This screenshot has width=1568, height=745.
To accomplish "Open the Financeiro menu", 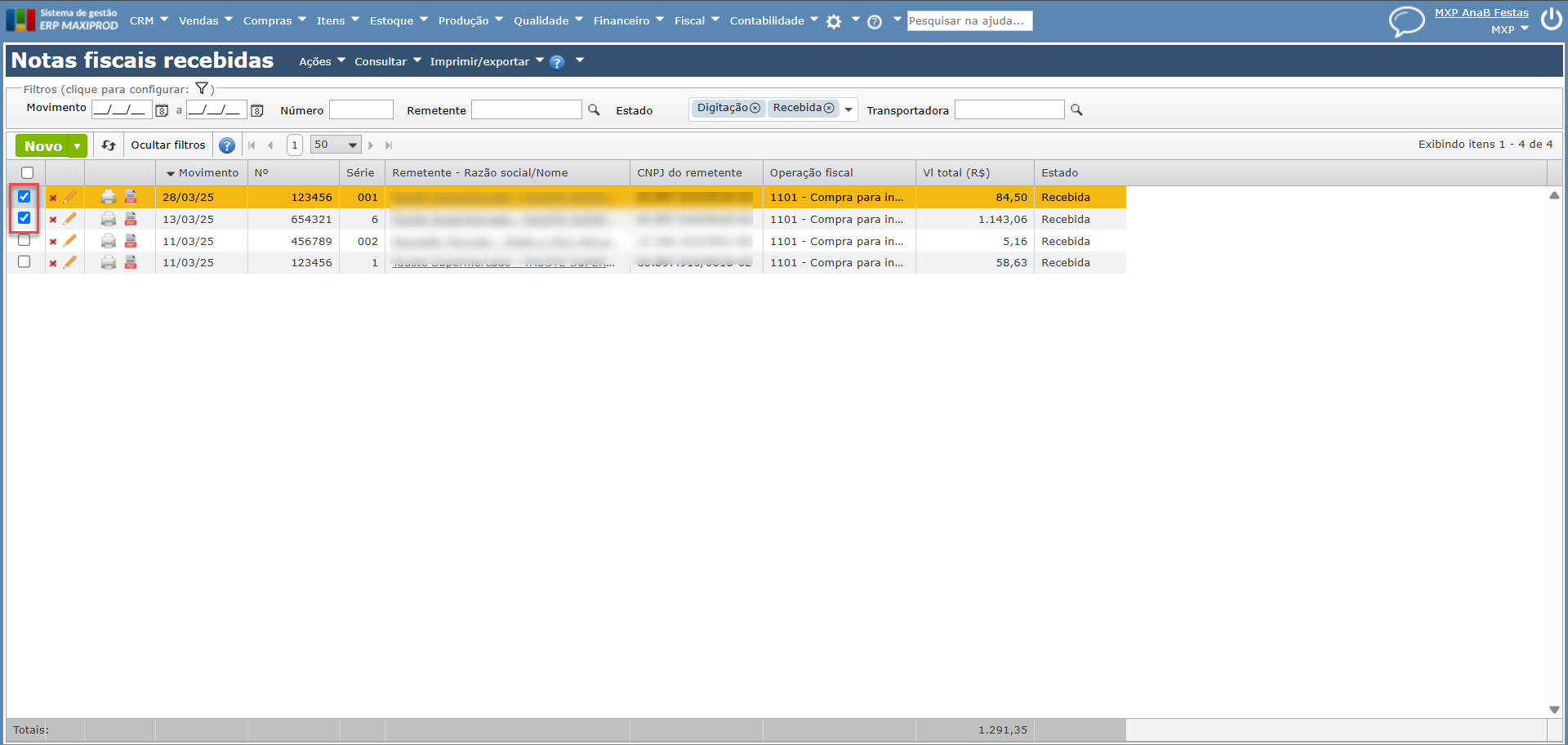I will click(x=629, y=20).
